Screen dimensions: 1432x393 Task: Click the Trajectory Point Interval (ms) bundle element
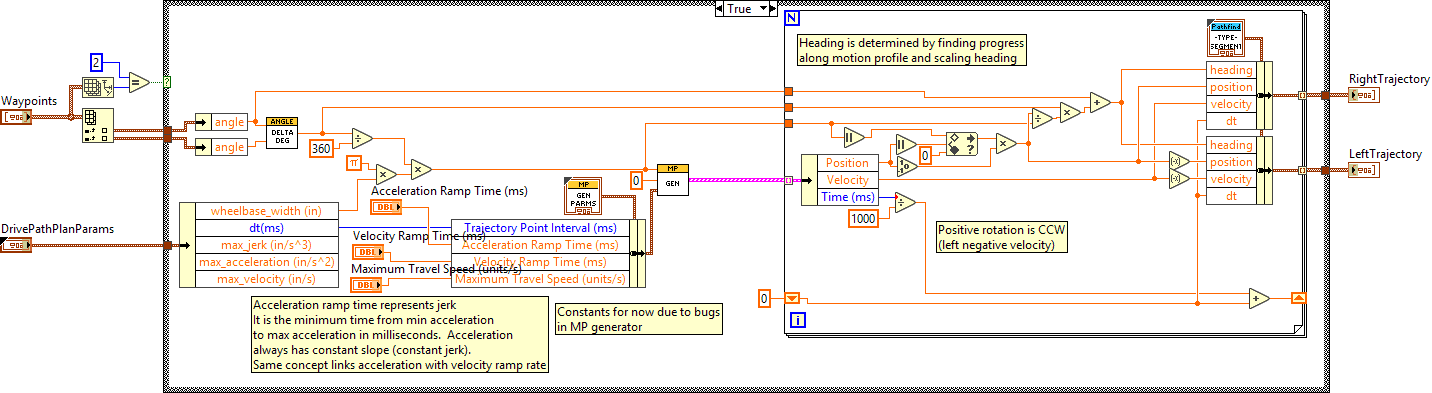point(541,228)
